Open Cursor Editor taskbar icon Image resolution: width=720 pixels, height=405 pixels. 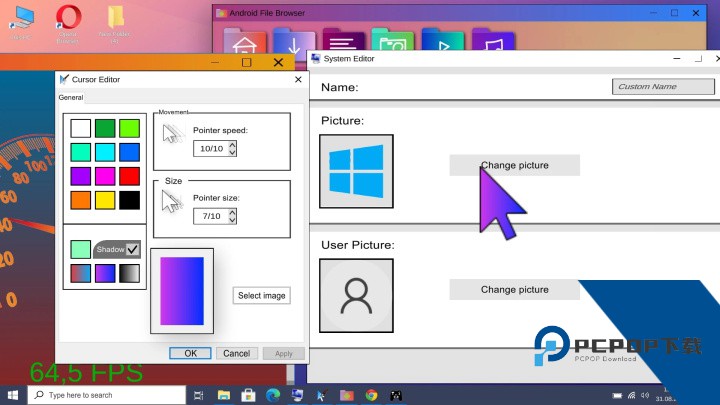(321, 395)
